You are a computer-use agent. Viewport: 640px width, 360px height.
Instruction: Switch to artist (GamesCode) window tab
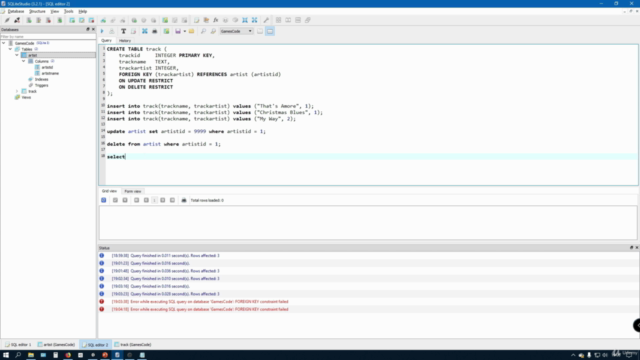(x=56, y=344)
